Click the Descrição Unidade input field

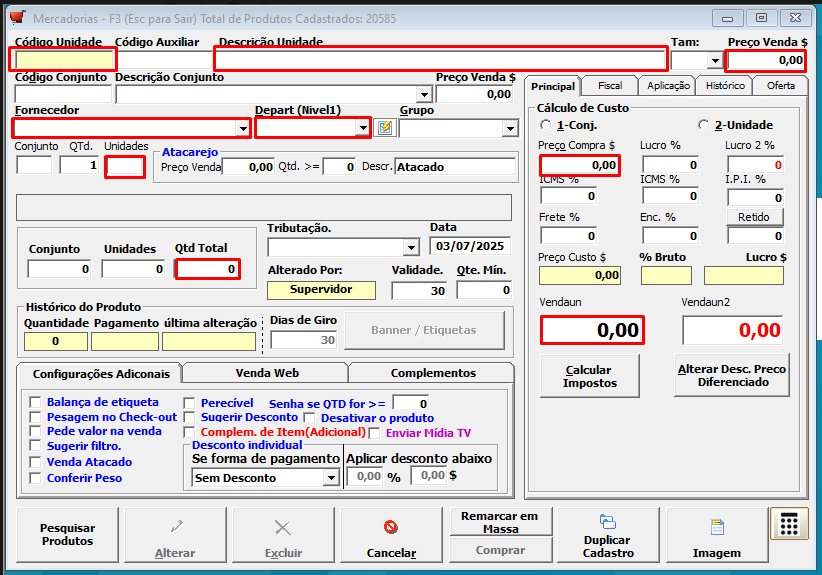440,60
